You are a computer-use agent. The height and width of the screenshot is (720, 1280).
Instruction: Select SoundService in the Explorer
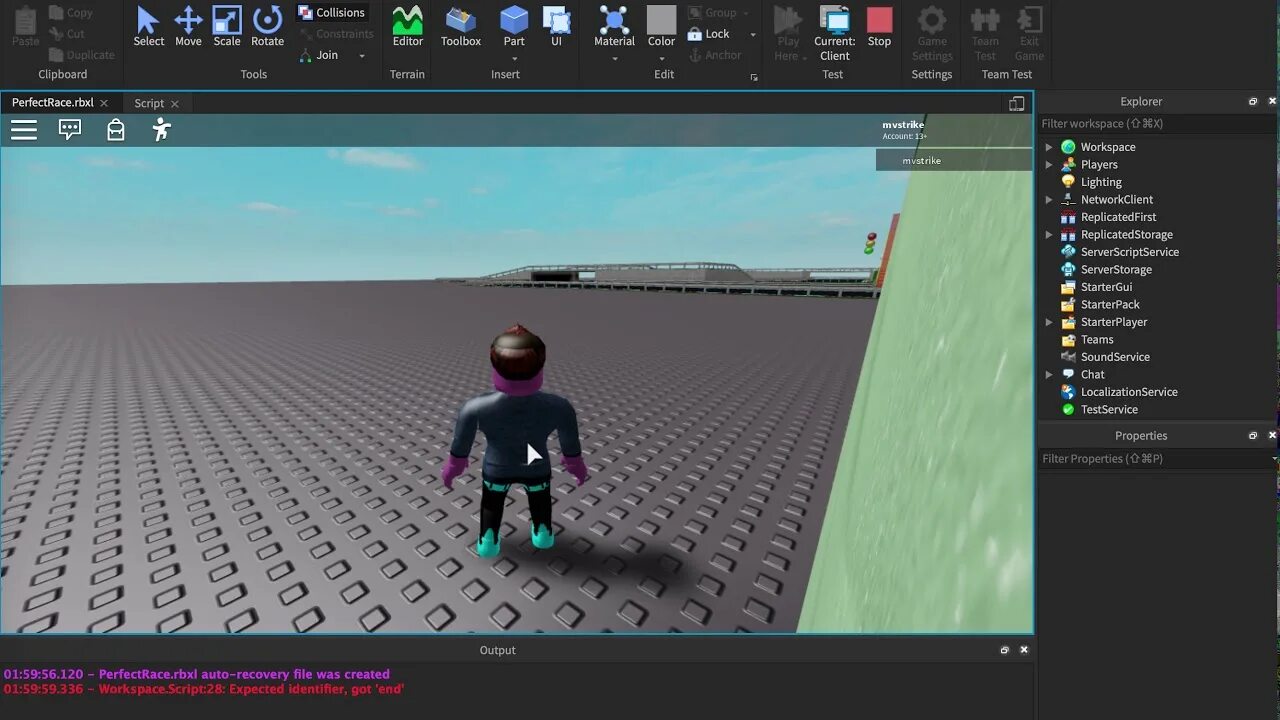[1114, 357]
